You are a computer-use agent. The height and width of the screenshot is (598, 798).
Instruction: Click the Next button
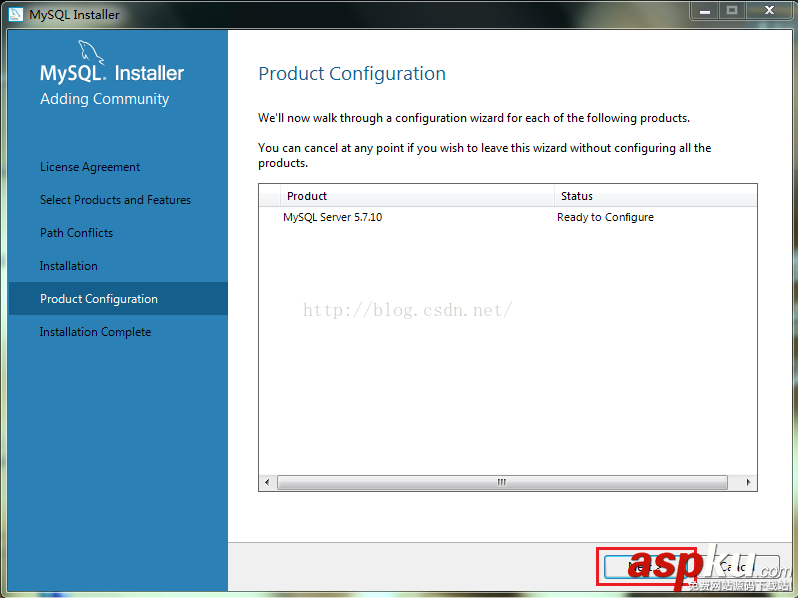pyautogui.click(x=646, y=566)
